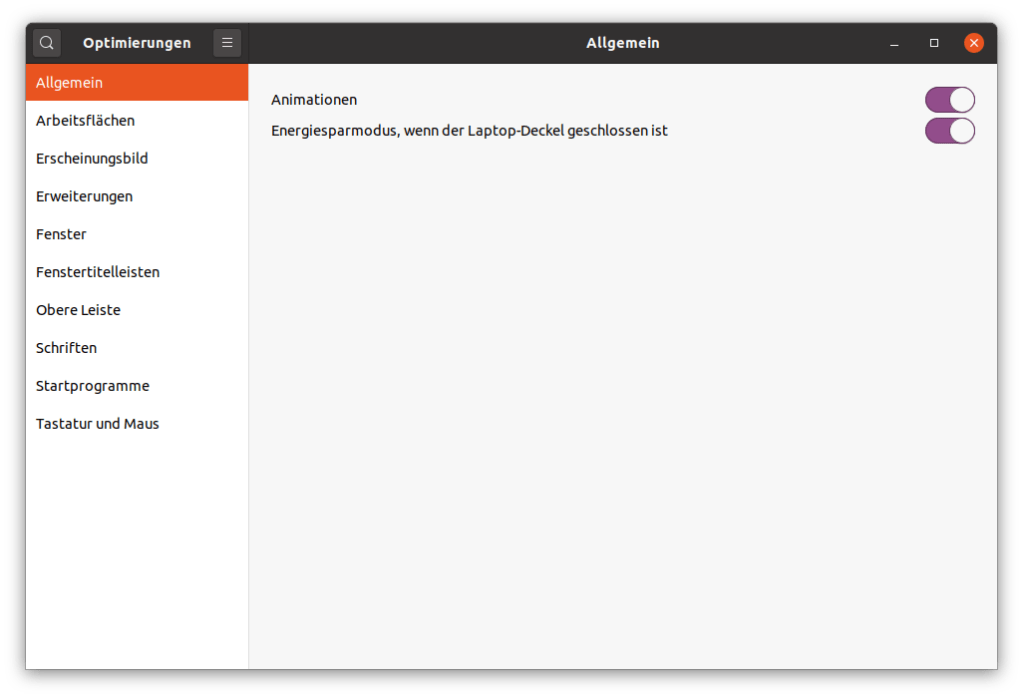Disable Energiesparmodus laptop lid switch
Viewport: 1023px width, 698px height.
[950, 130]
